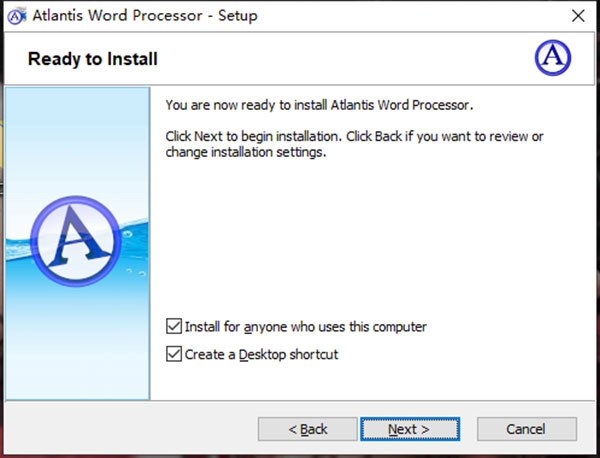Click the 'Click Next to begin installation' paragraph
Image resolution: width=600 pixels, height=458 pixels.
(x=354, y=144)
